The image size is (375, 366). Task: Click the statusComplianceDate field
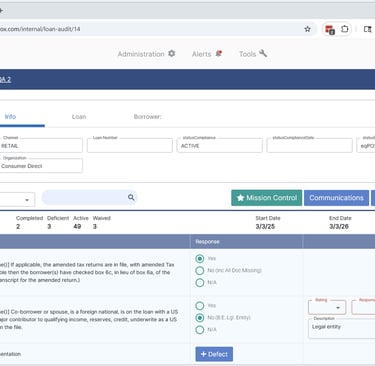pyautogui.click(x=309, y=146)
